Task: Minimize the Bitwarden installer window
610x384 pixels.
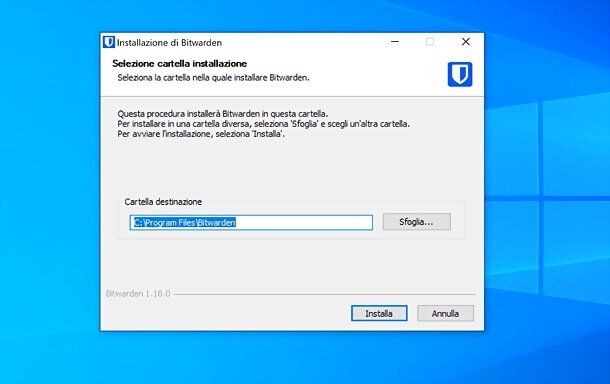Action: [395, 42]
